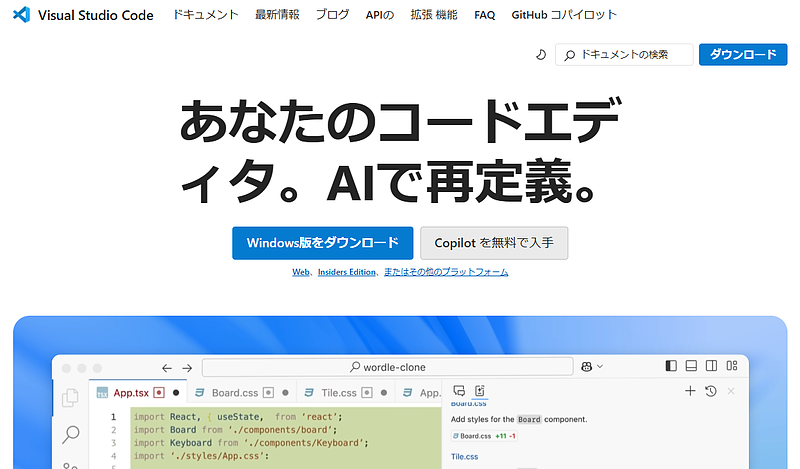Click the Windows版をダウンロード button
Viewport: 800px width, 469px height.
pyautogui.click(x=322, y=243)
